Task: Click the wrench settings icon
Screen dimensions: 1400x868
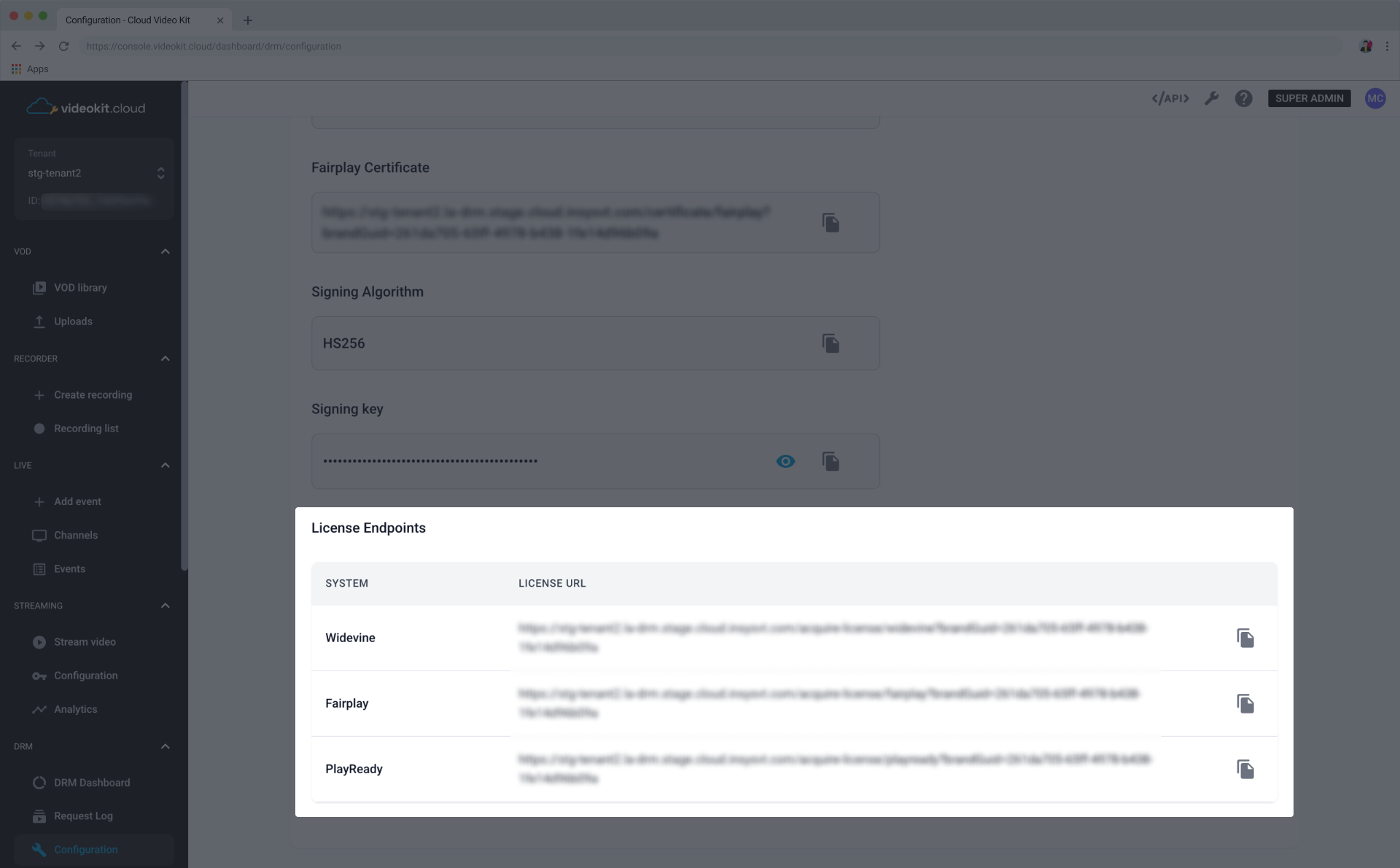Action: coord(1212,98)
